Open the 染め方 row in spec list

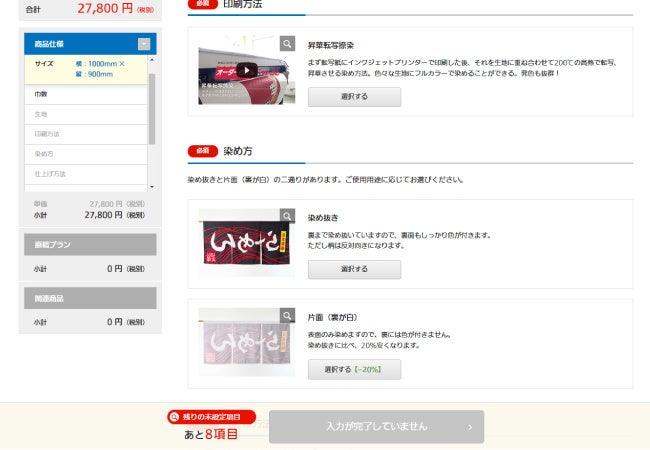point(86,154)
